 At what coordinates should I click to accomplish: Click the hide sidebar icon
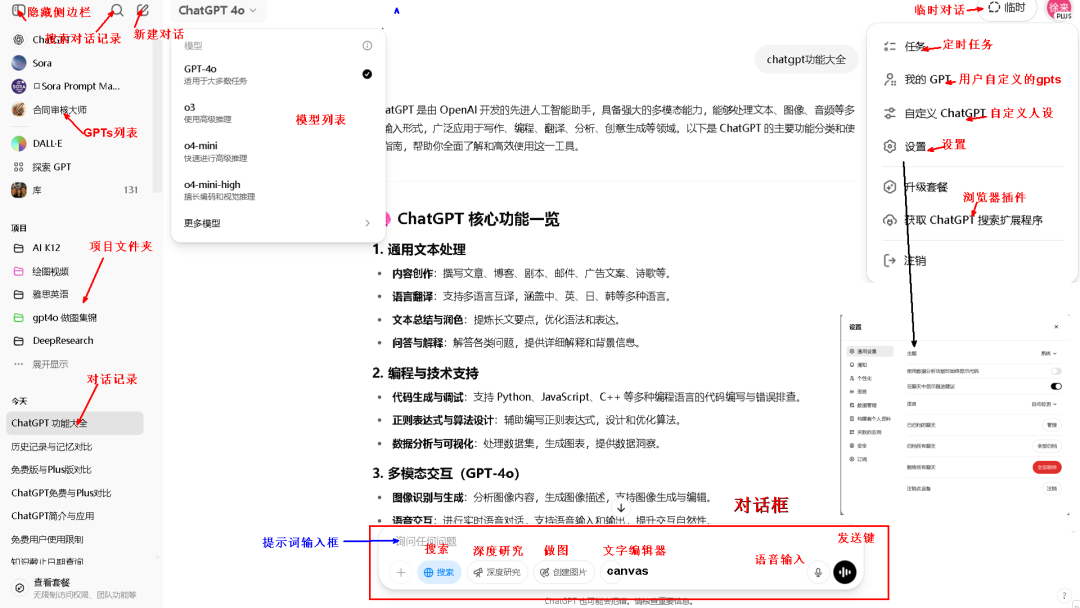pos(19,10)
